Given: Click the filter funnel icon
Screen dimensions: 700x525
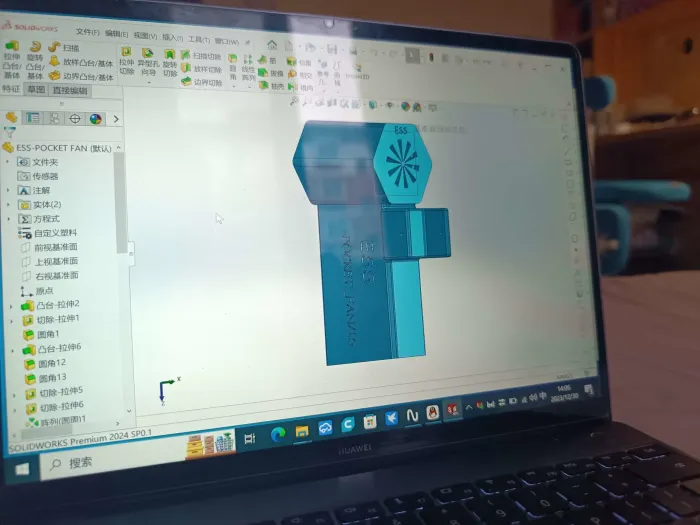Looking at the screenshot, I should pos(9,132).
